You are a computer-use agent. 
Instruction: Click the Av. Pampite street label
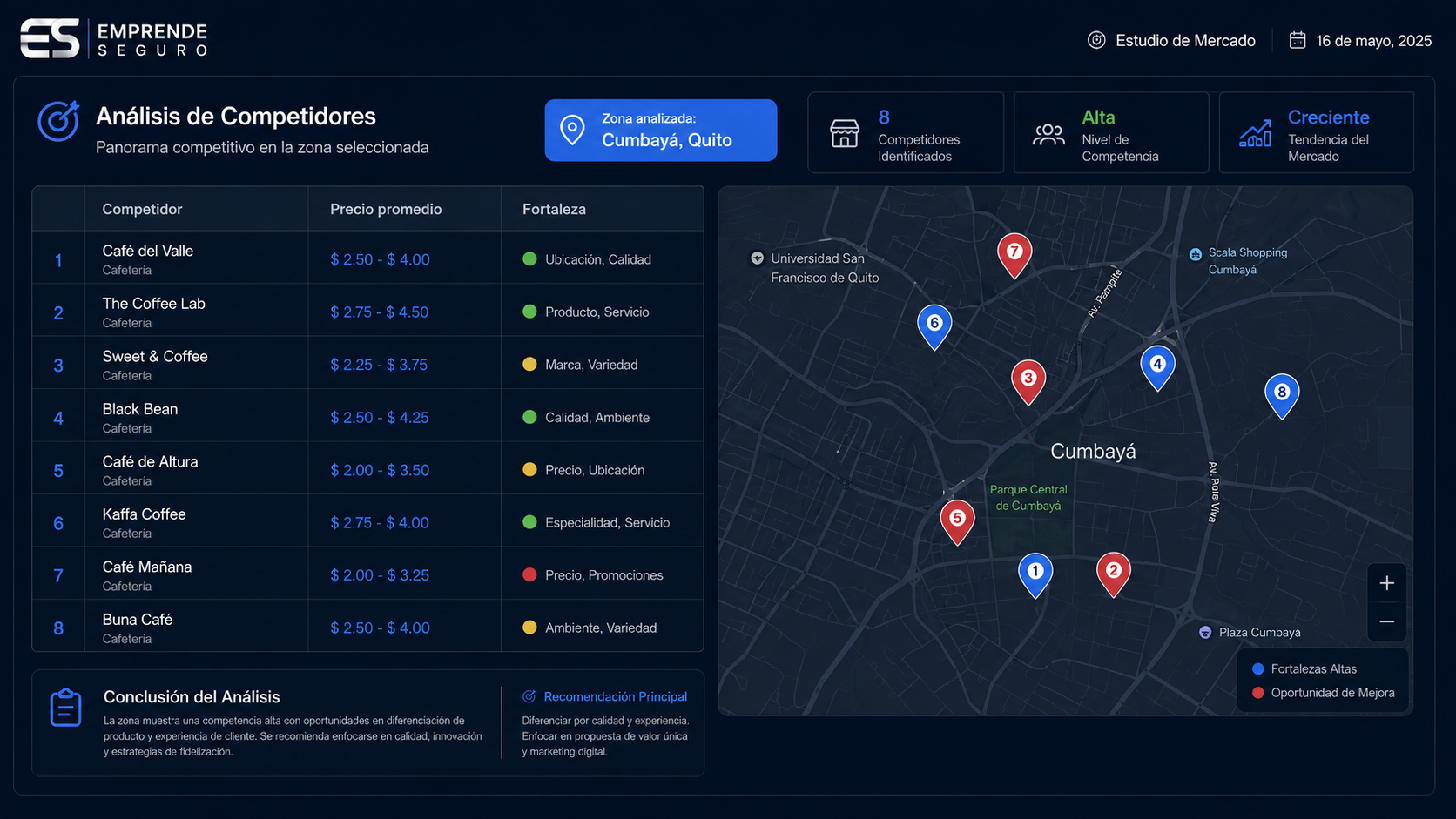coord(1104,293)
